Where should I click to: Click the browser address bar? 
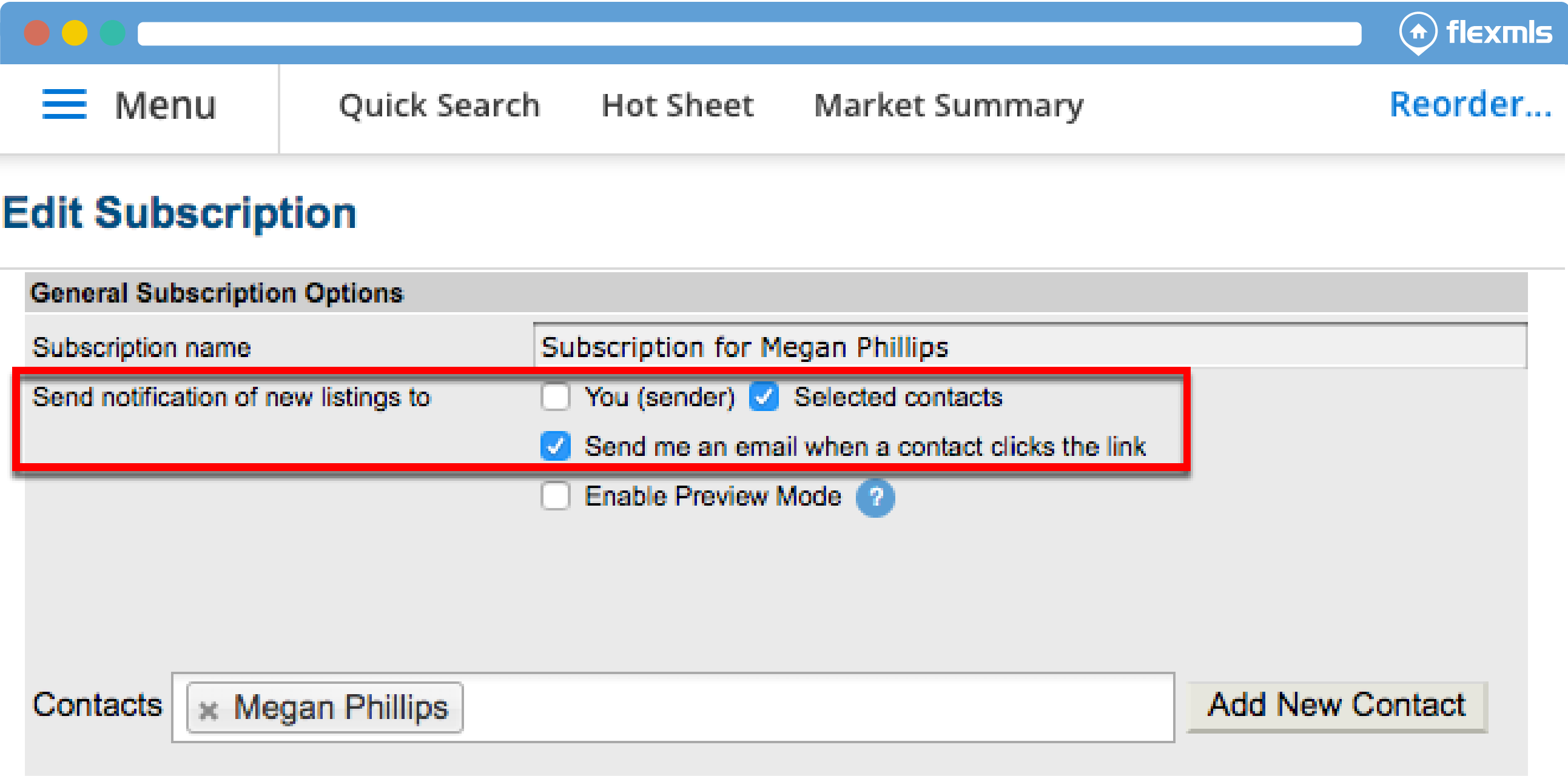click(749, 33)
